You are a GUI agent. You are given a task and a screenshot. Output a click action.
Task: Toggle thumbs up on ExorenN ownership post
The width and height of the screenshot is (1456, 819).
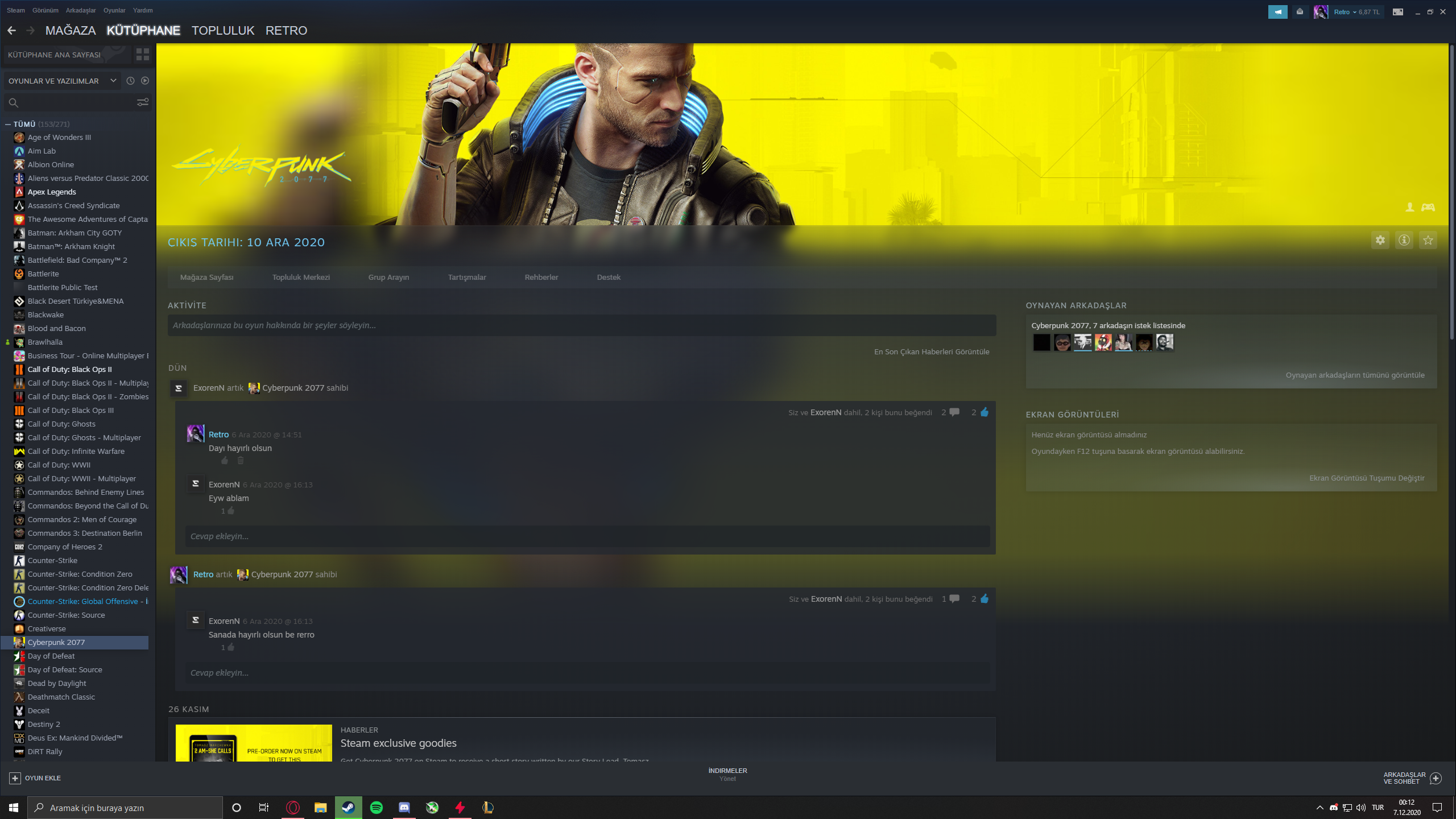coord(985,412)
